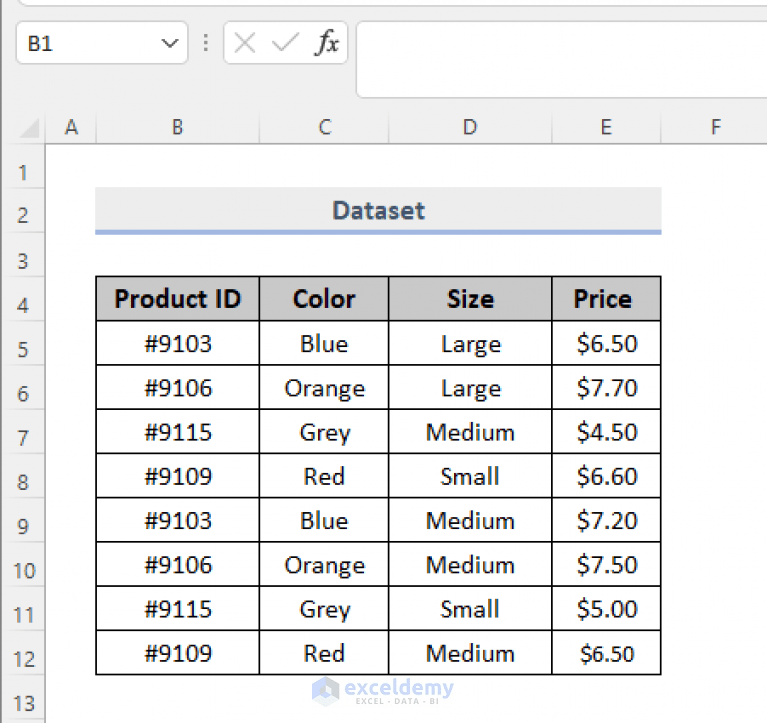Select cell Small in row 11
Image resolution: width=767 pixels, height=723 pixels.
470,609
